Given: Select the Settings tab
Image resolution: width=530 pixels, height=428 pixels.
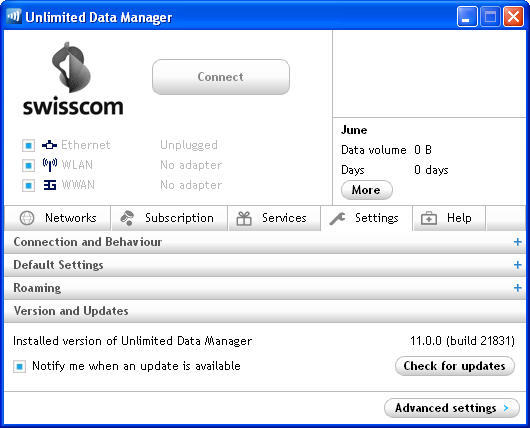Looking at the screenshot, I should tap(367, 218).
